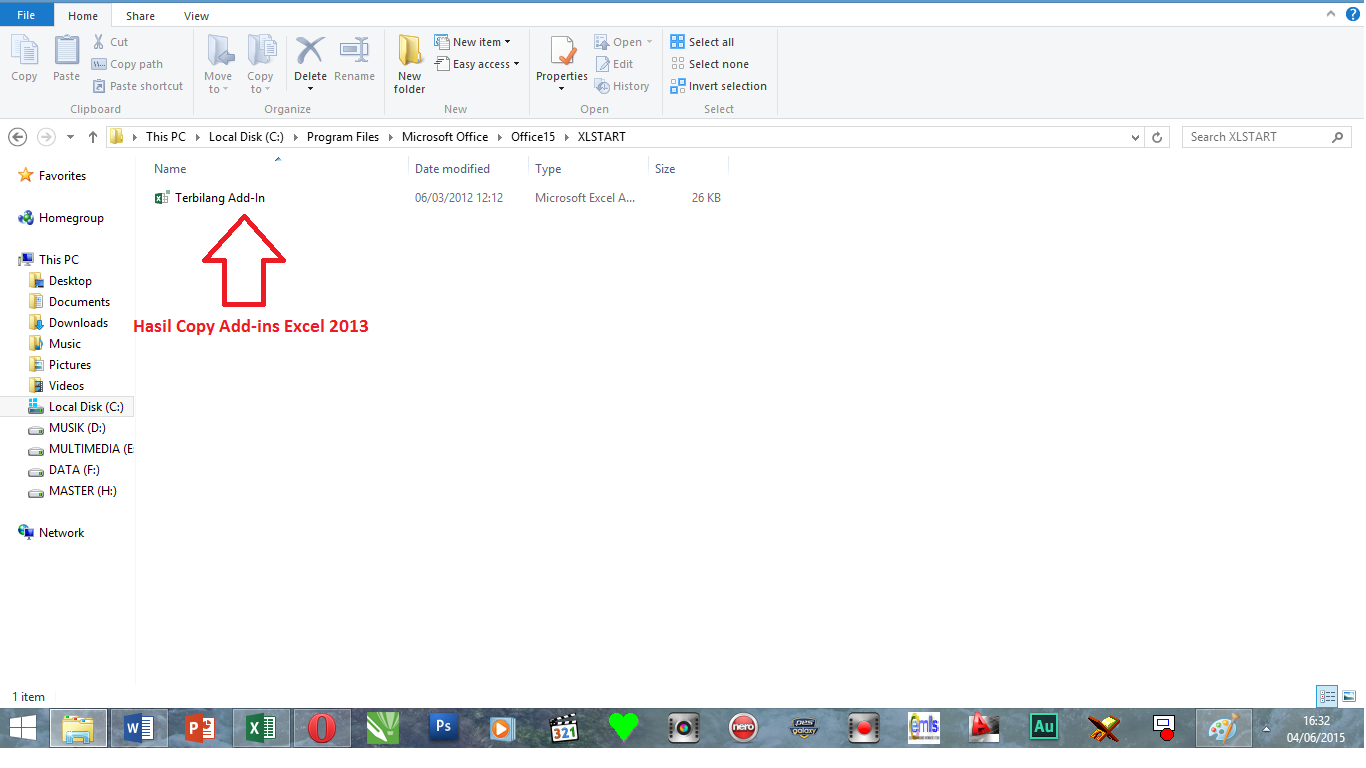Select Pictures in the navigation pane

point(70,365)
